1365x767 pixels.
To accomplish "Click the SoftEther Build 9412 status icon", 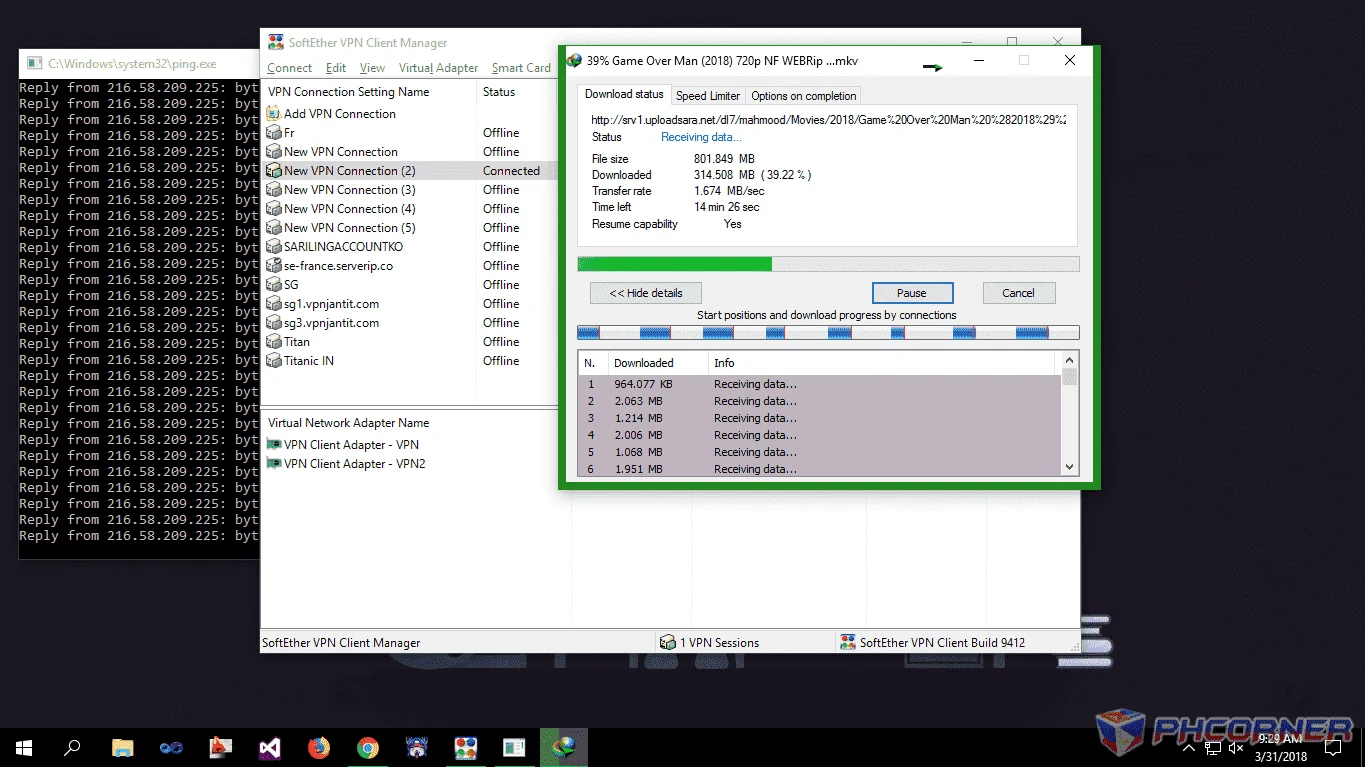I will pos(848,642).
